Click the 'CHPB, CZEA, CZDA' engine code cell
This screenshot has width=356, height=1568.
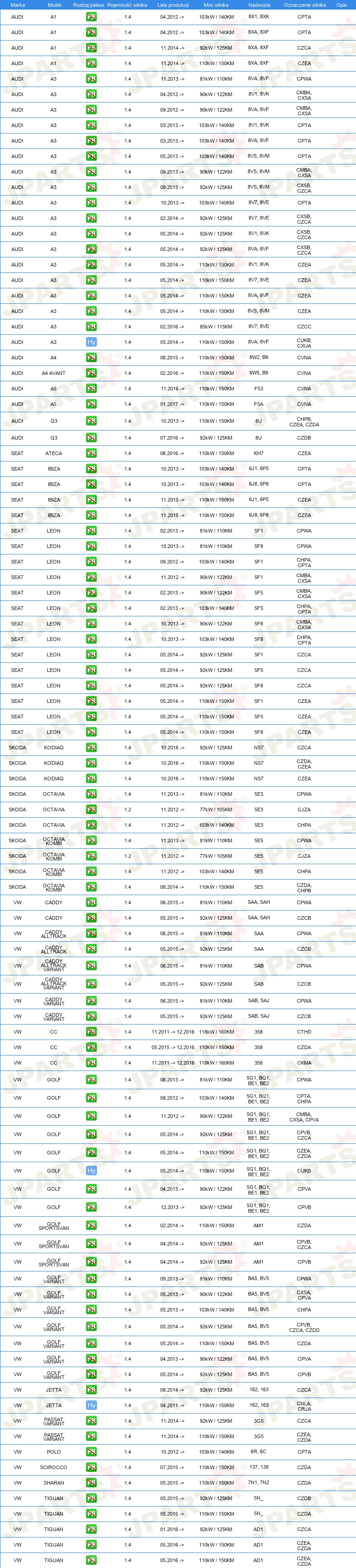304,422
